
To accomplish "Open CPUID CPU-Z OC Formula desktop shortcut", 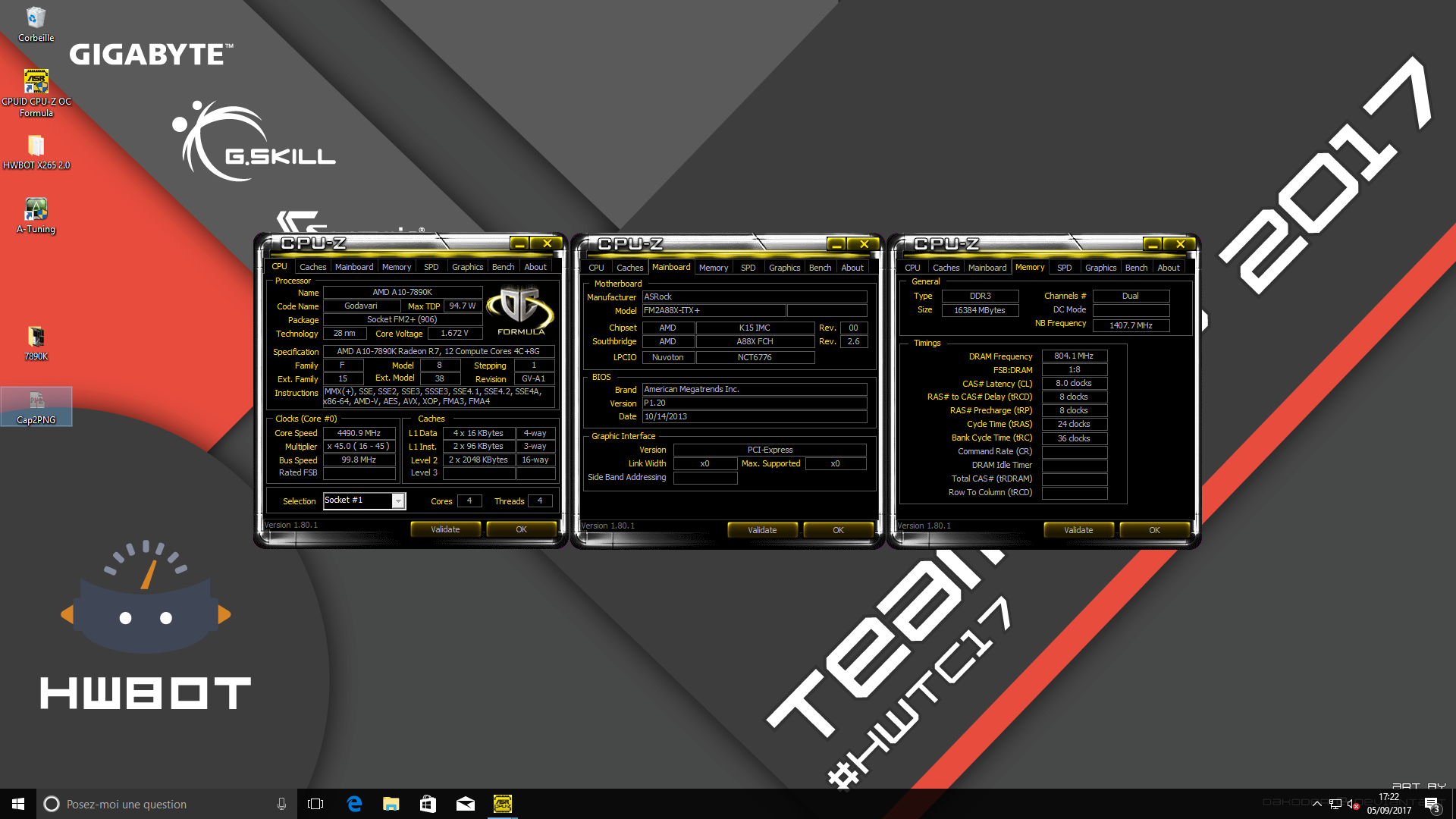I will click(36, 93).
